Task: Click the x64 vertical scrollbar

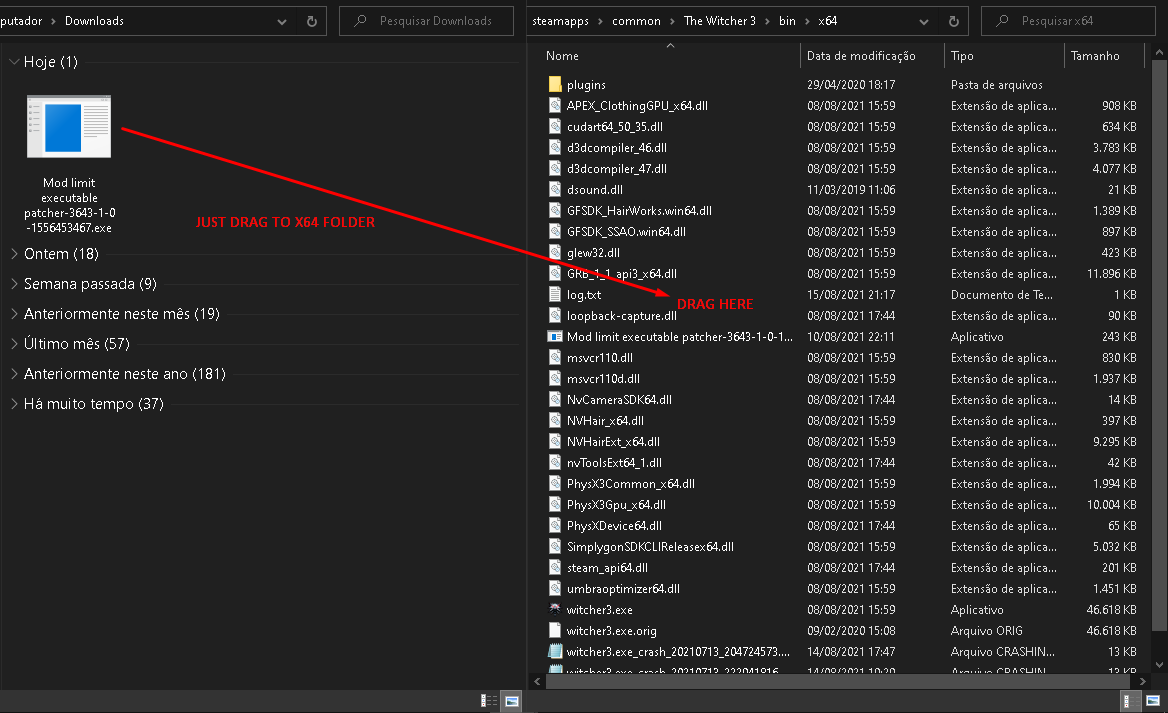Action: tap(1158, 346)
